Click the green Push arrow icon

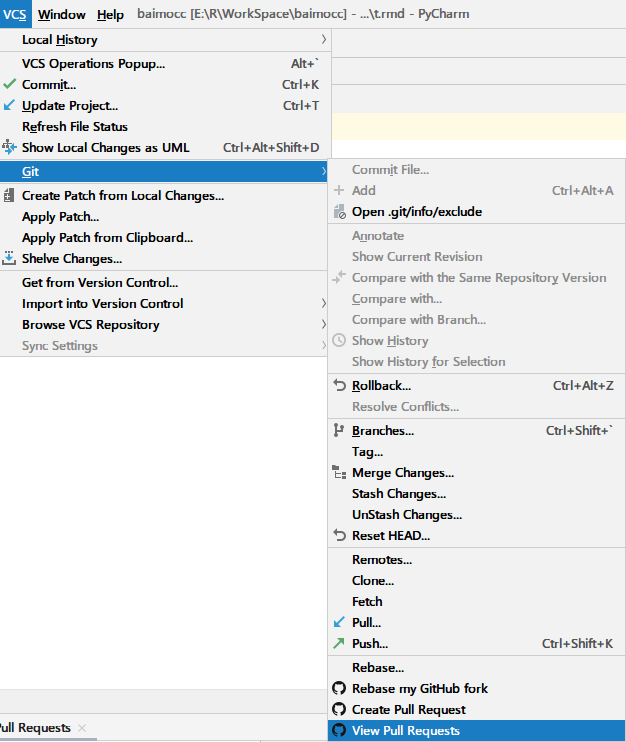click(x=339, y=643)
